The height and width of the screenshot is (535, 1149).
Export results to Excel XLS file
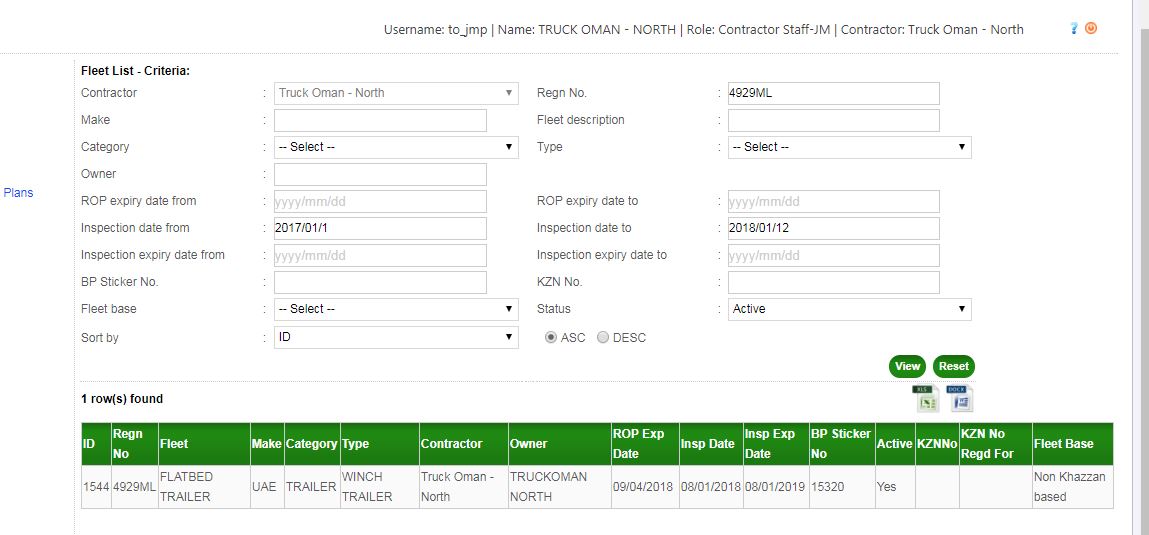coord(925,398)
